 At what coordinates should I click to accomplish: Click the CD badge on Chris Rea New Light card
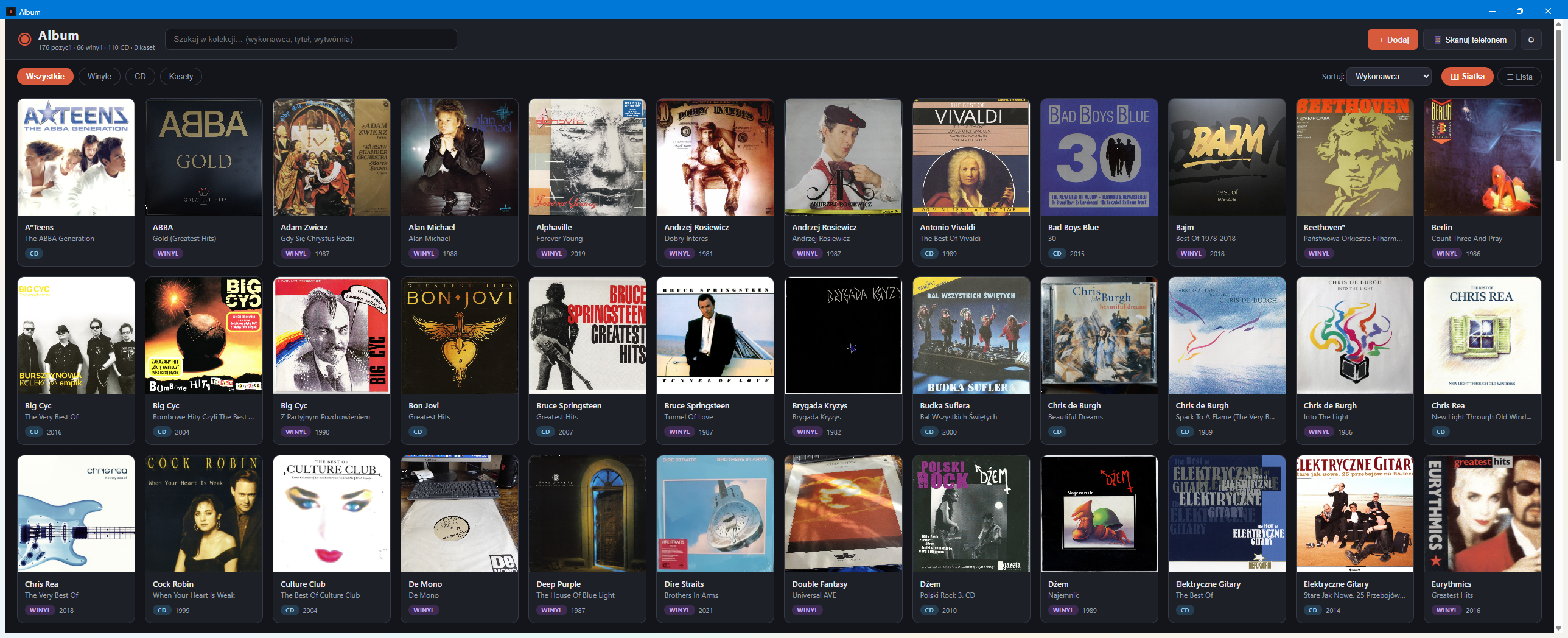(1440, 432)
